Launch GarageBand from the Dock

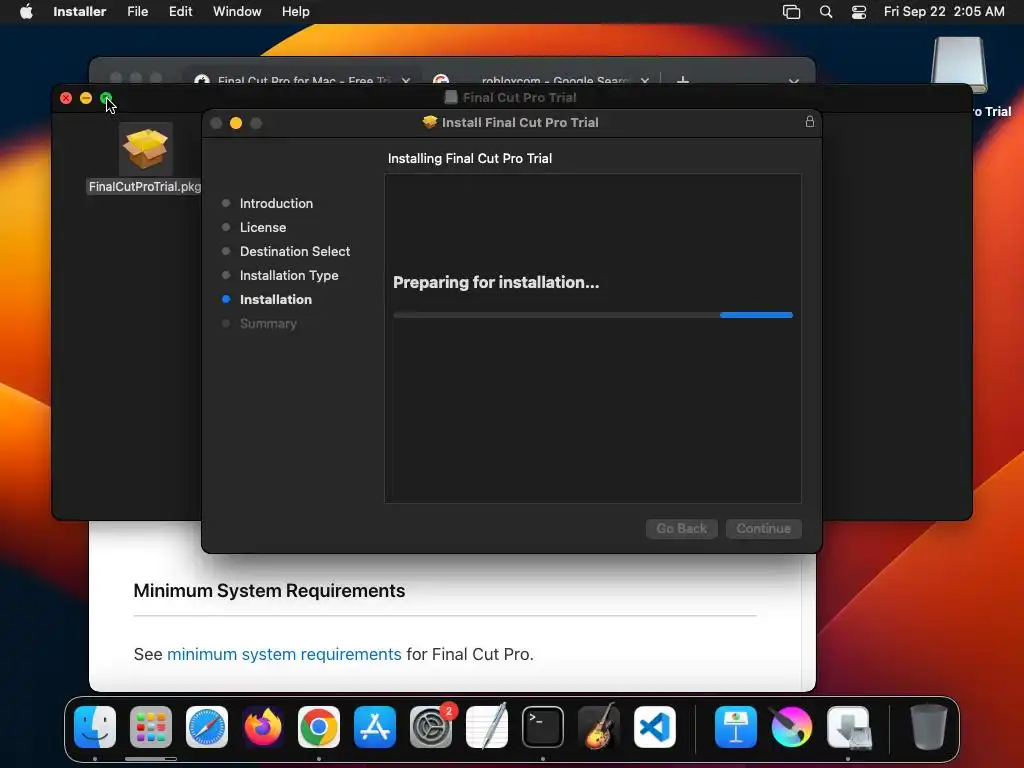599,727
